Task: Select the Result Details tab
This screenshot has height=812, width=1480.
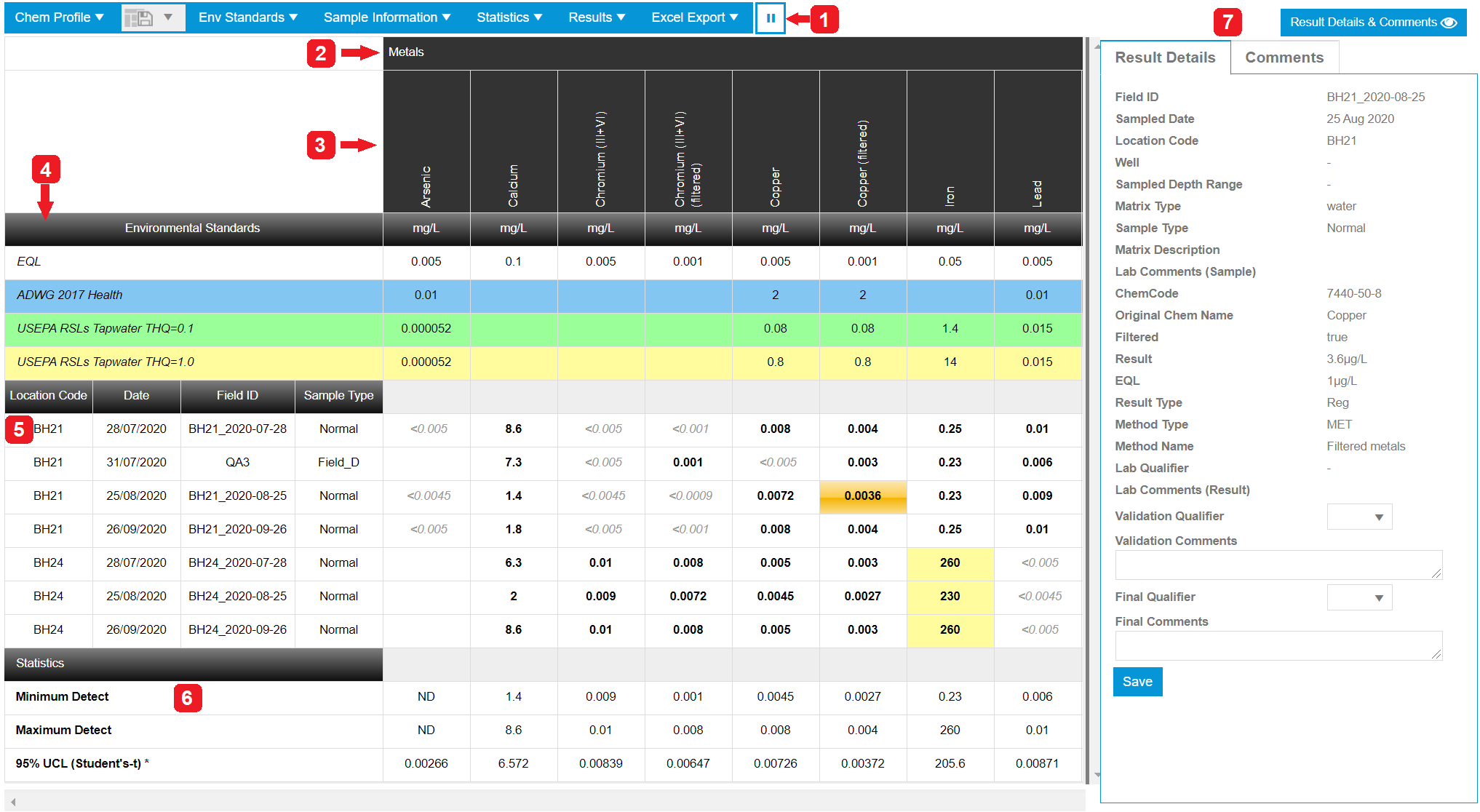Action: click(1165, 57)
